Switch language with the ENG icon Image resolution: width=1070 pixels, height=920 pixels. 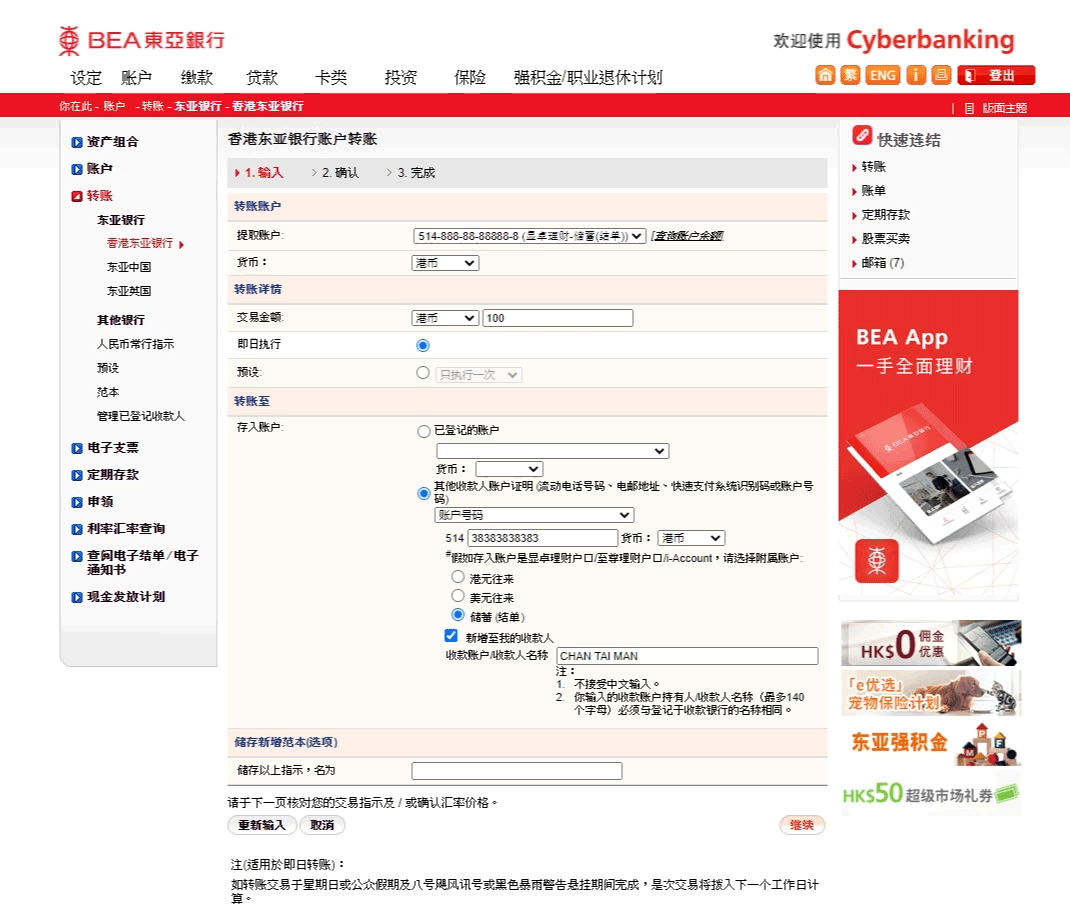click(882, 75)
